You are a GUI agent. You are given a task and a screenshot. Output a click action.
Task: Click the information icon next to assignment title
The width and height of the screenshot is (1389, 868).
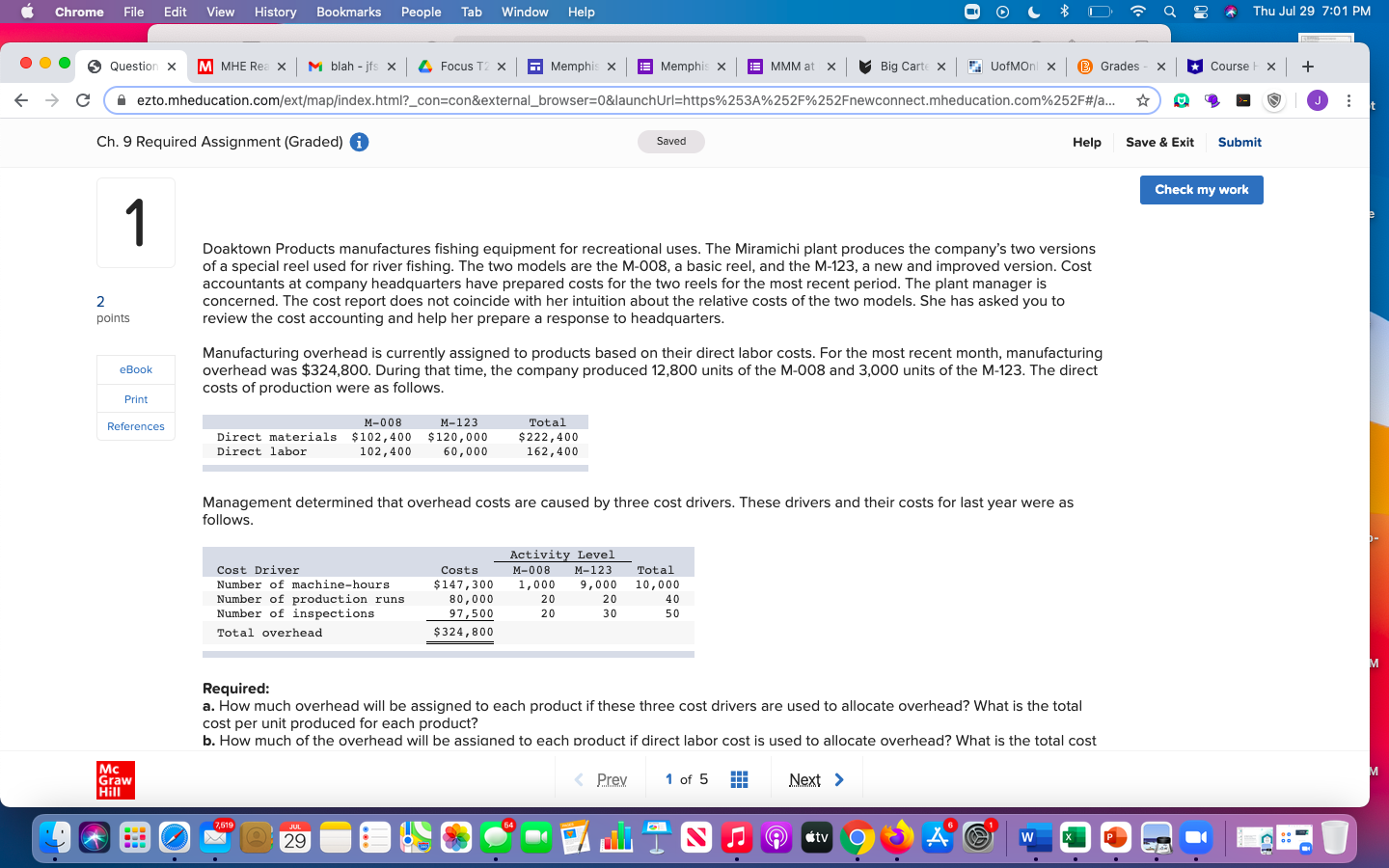[358, 142]
